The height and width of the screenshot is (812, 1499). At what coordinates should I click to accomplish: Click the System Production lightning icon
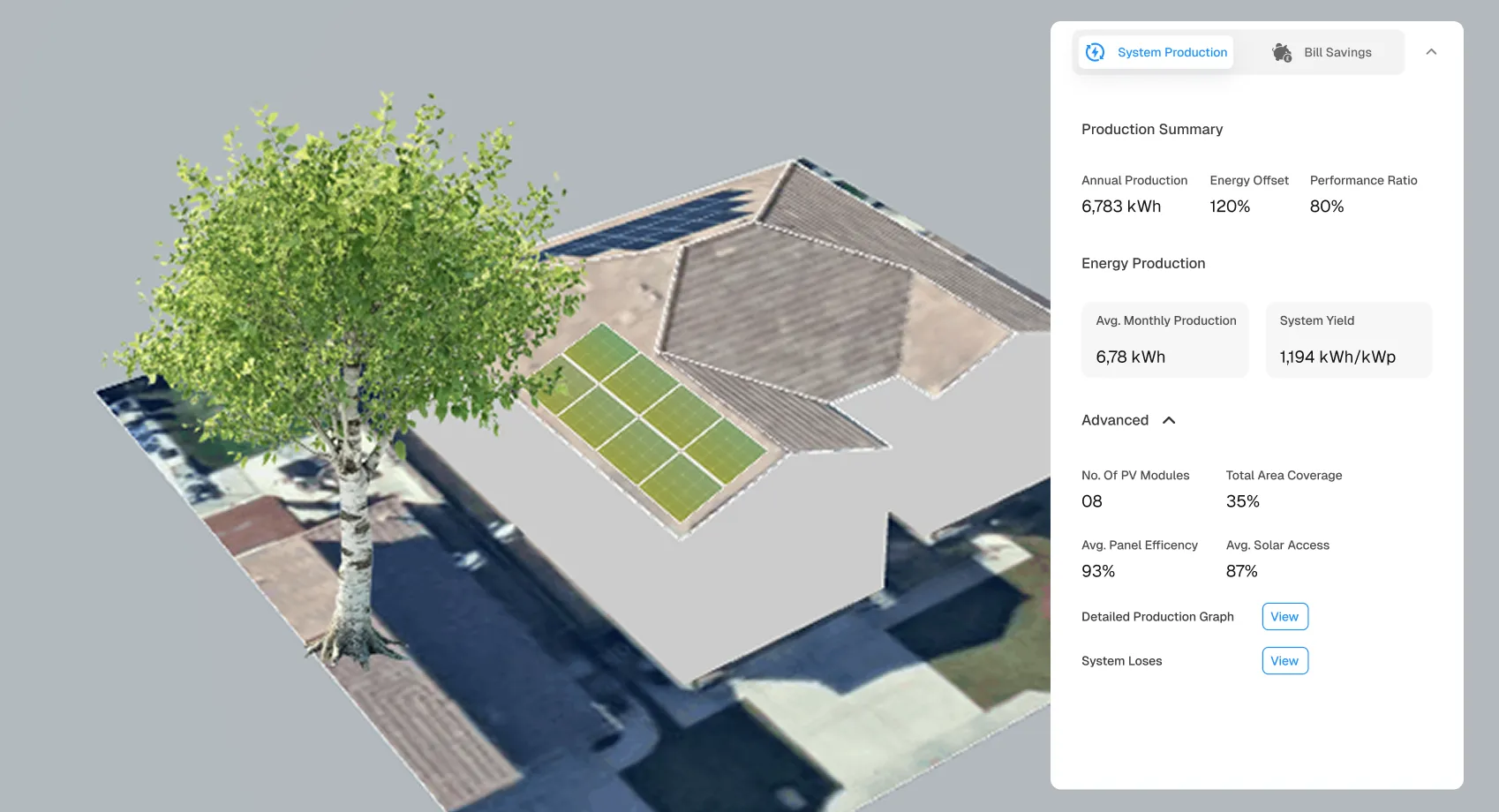[x=1095, y=52]
